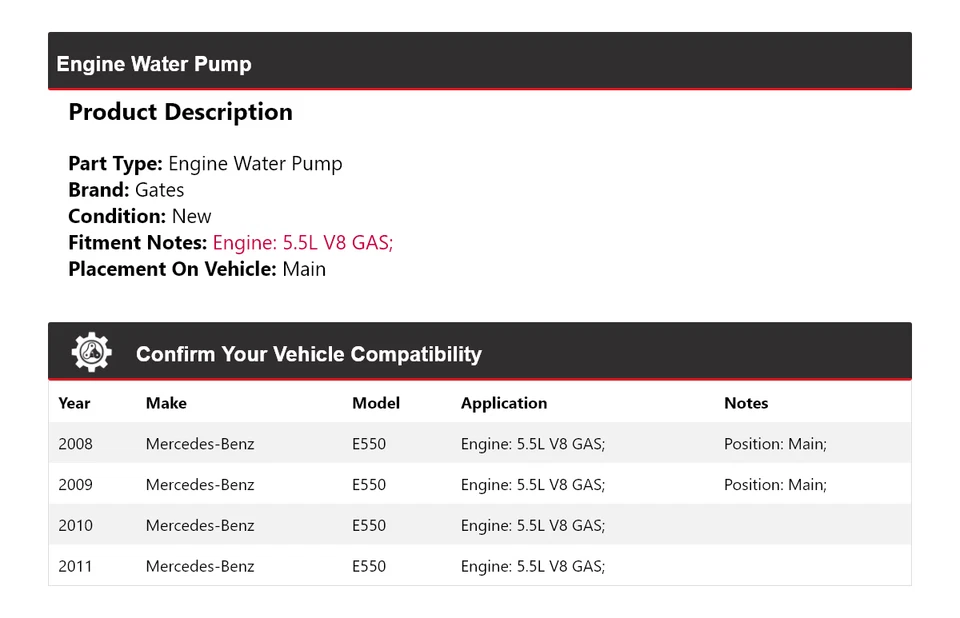Click the gear compatibility icon

click(x=91, y=353)
